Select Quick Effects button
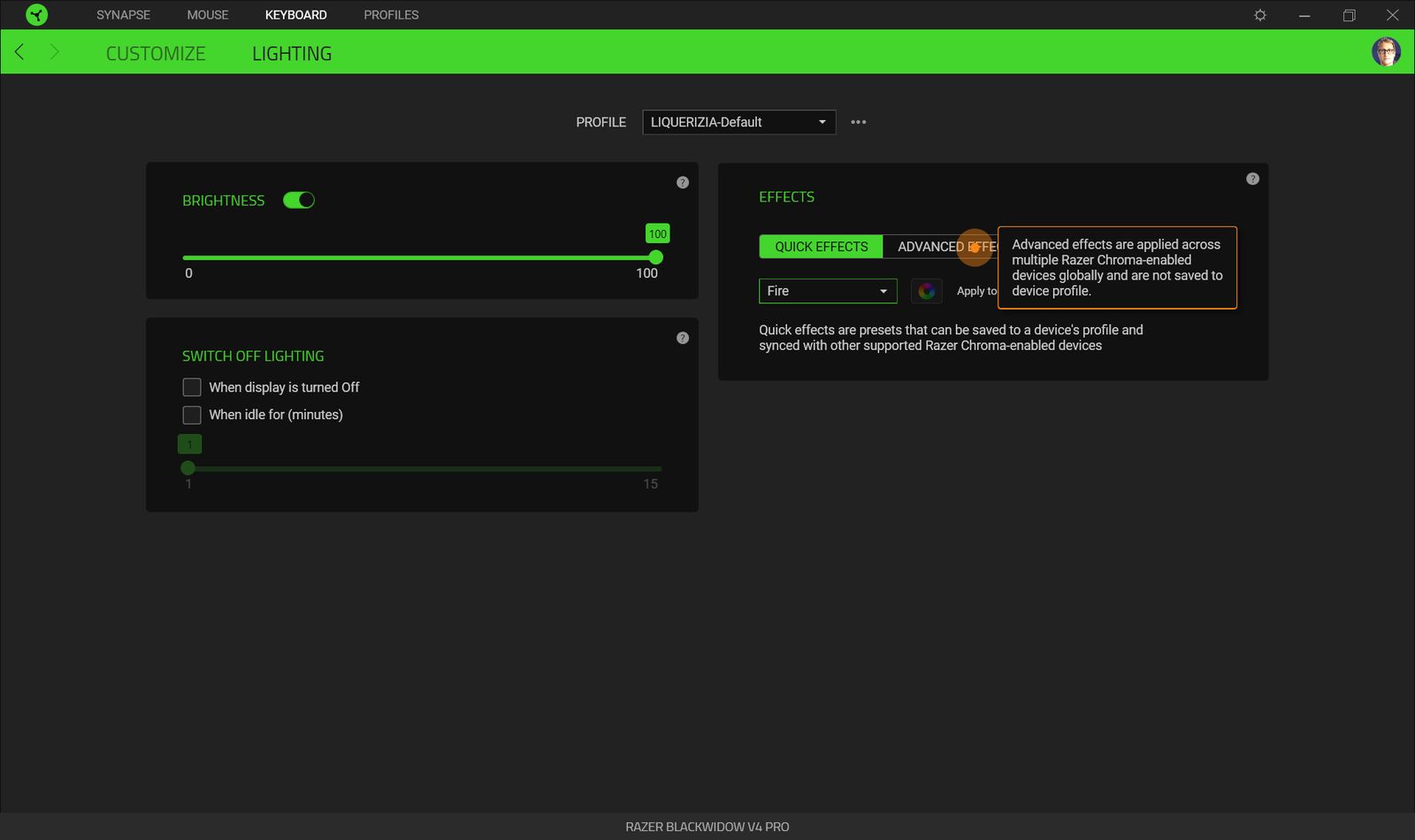Viewport: 1415px width, 840px height. point(821,247)
